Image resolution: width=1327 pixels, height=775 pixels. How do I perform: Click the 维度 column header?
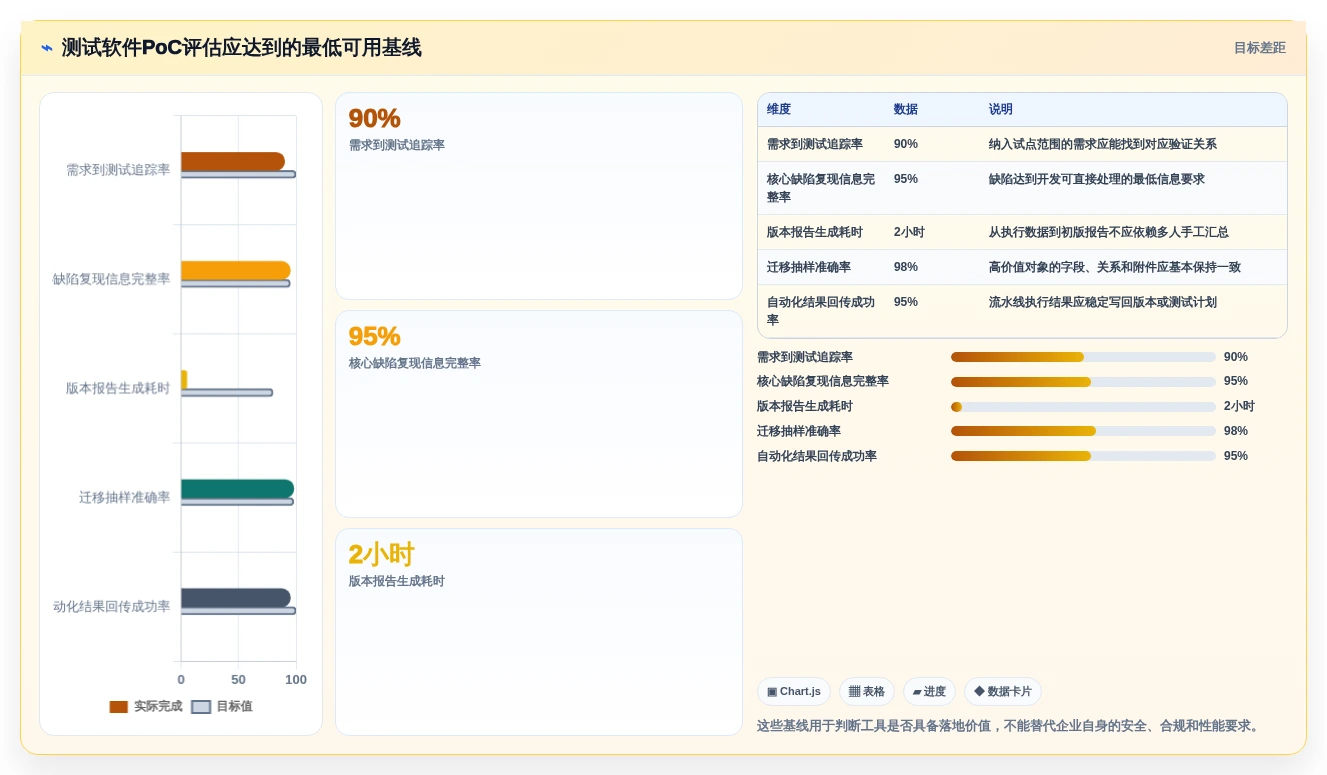click(779, 109)
